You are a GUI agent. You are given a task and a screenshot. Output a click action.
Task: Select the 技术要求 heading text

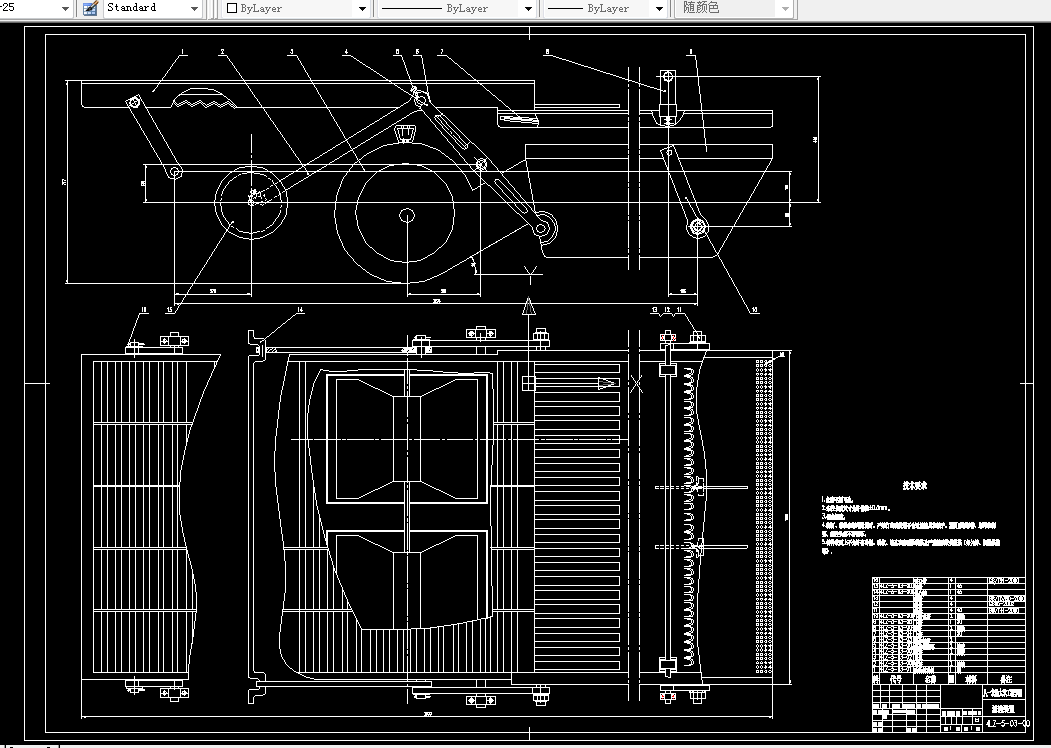pyautogui.click(x=914, y=486)
